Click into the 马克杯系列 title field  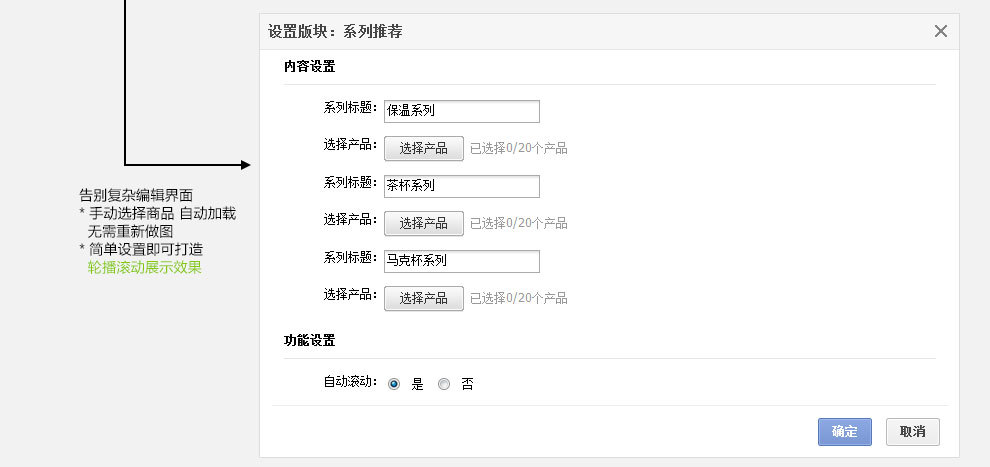click(462, 261)
